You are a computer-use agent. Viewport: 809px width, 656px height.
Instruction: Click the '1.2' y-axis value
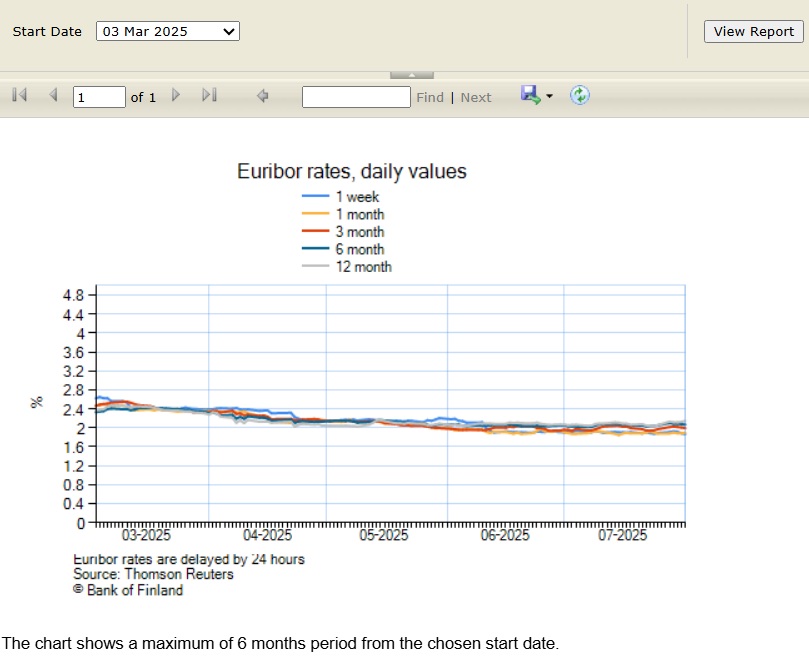73,467
